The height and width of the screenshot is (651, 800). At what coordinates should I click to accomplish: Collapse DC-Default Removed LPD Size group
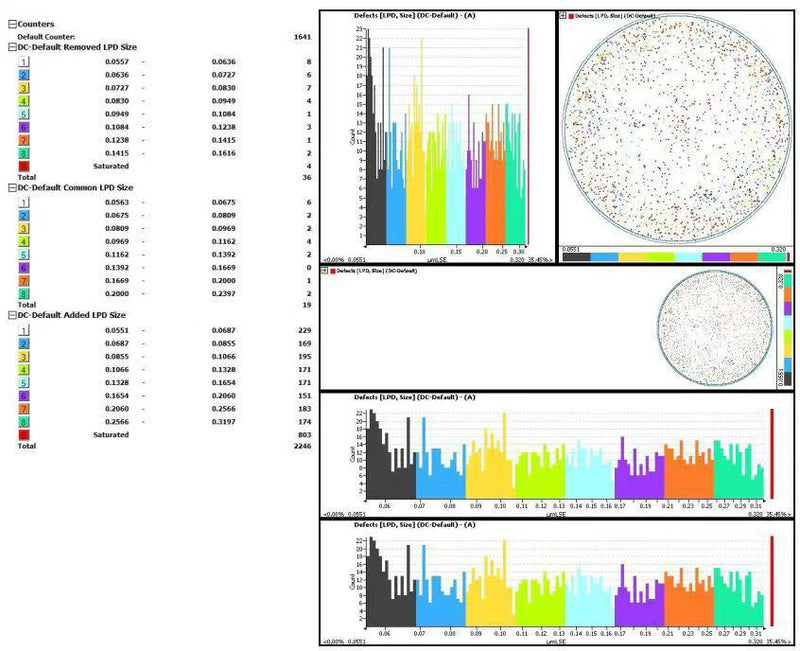click(12, 47)
